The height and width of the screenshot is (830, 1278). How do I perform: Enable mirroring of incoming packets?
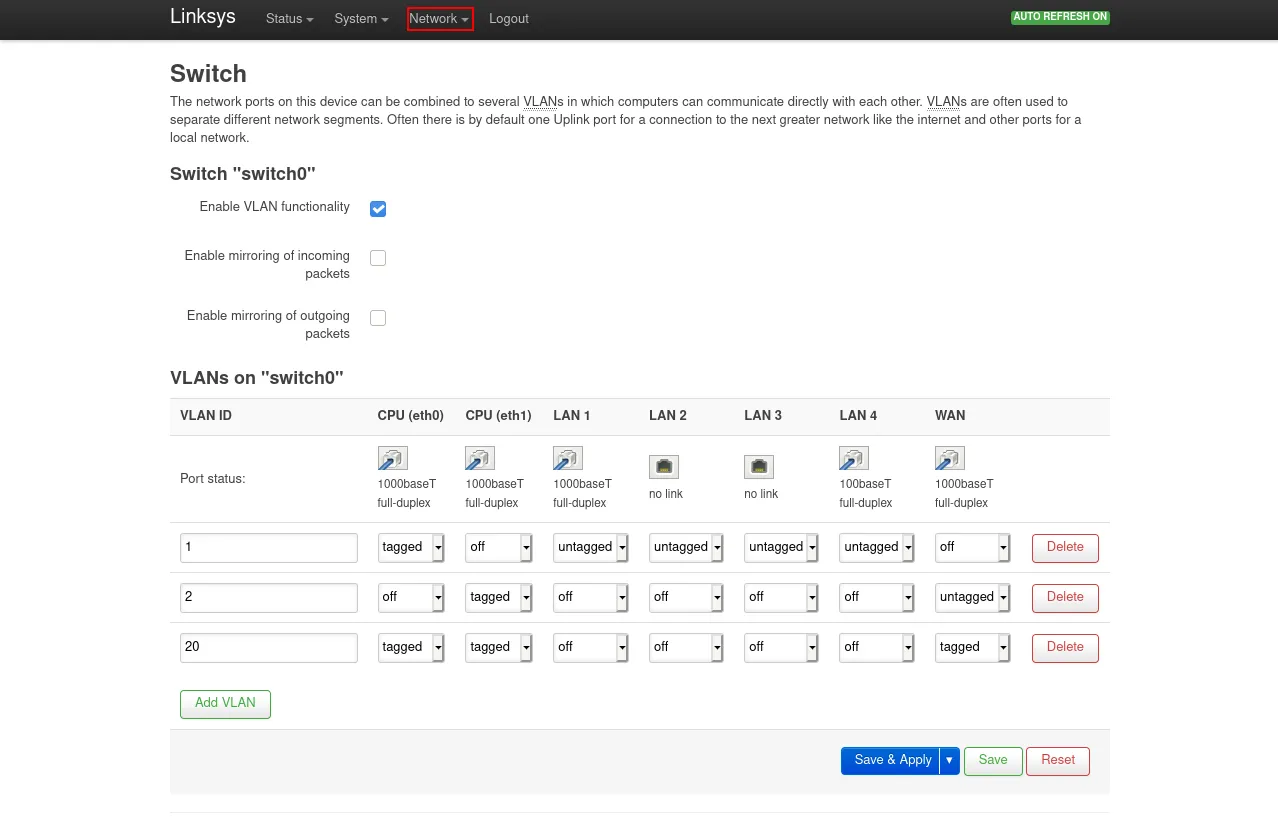pyautogui.click(x=378, y=258)
